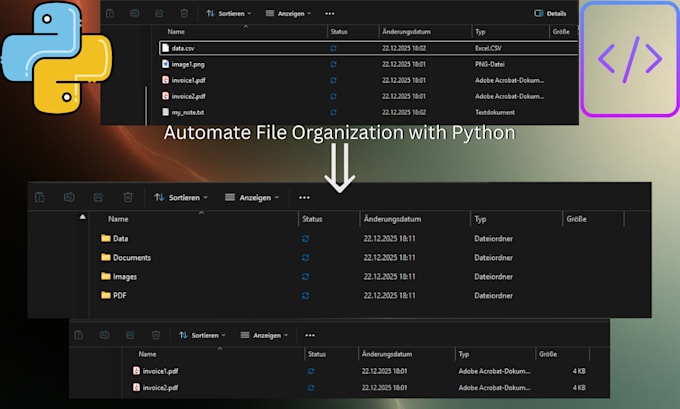Image resolution: width=680 pixels, height=409 pixels.
Task: Click the sync status icon of the PDF folder
Action: pos(306,295)
